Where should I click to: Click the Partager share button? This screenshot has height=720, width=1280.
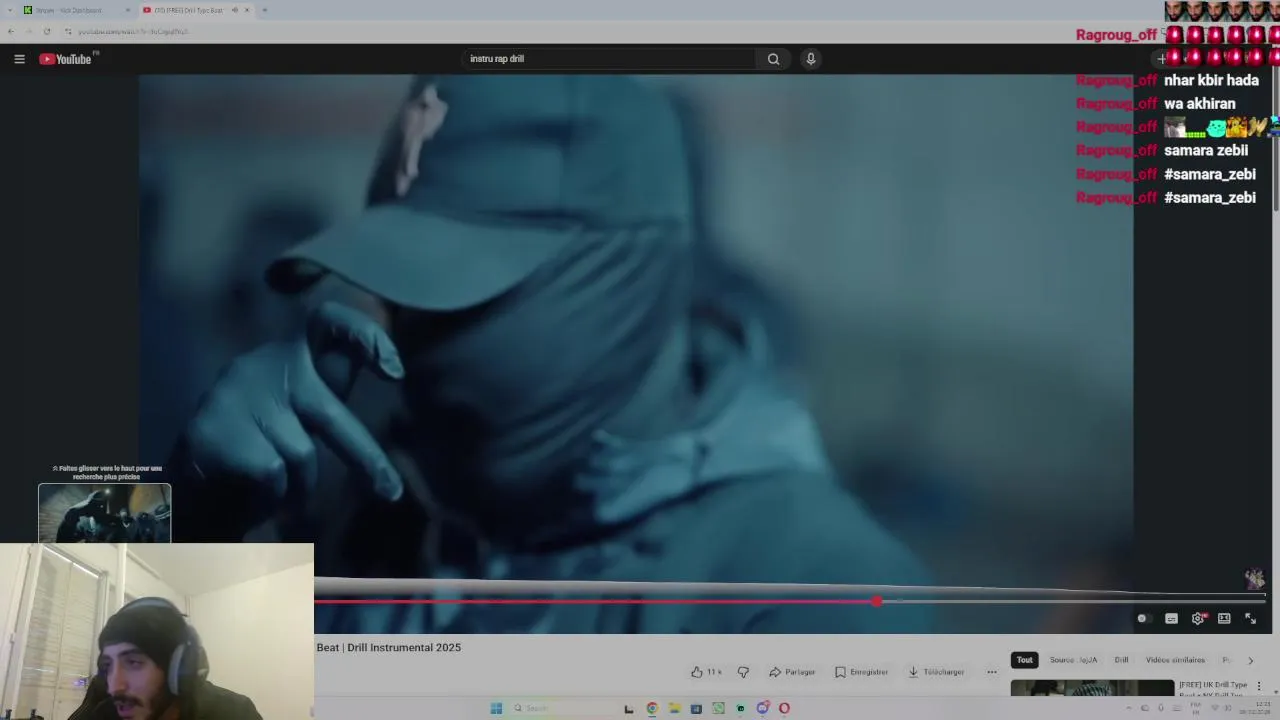click(x=792, y=672)
